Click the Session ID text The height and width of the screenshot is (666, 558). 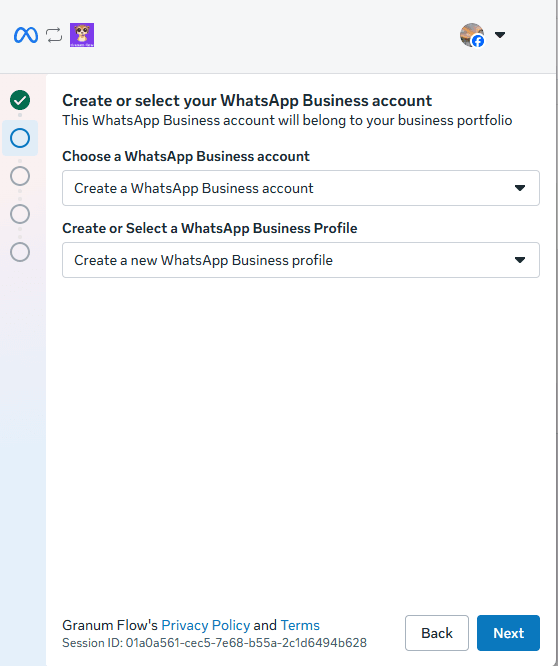coord(214,643)
